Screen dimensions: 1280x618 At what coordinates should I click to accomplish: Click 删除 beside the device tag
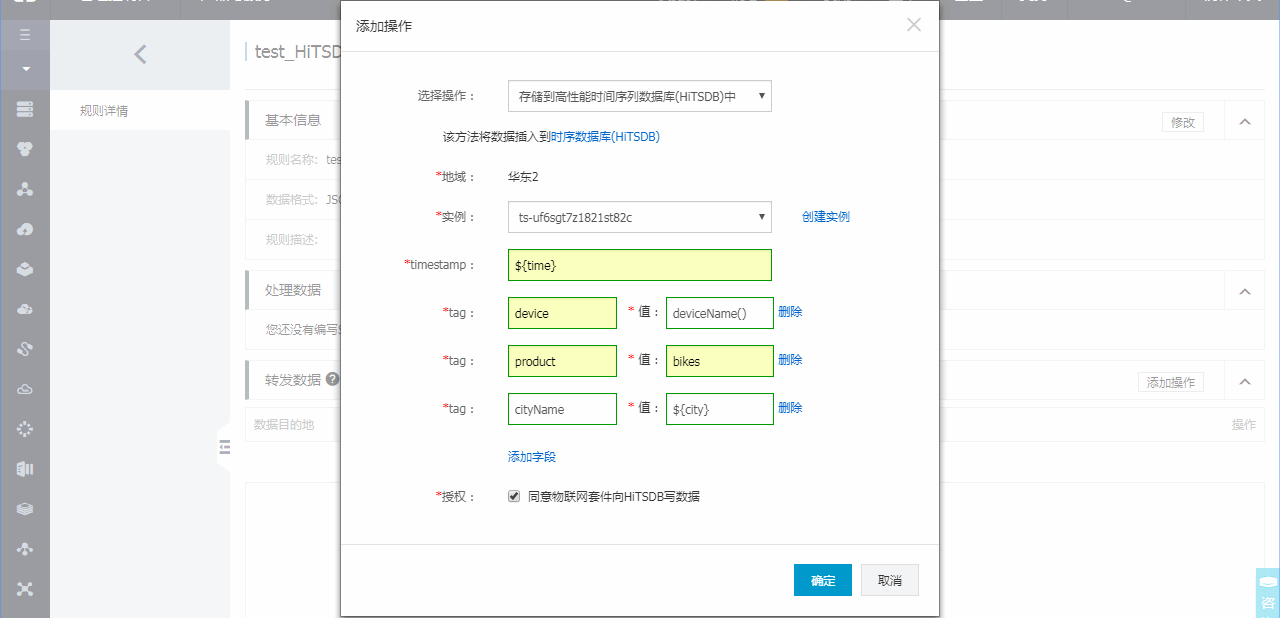pos(790,312)
